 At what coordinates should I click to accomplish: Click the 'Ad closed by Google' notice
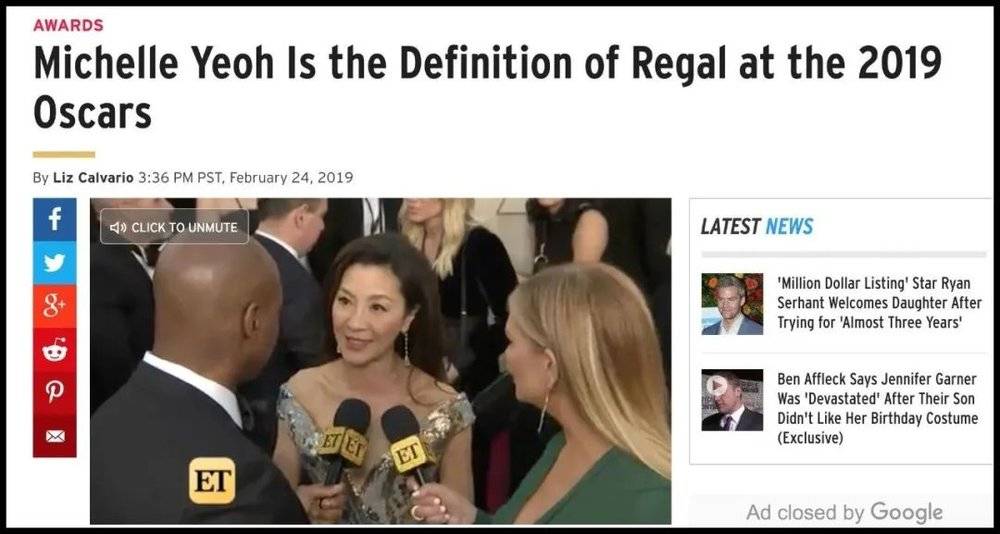pos(844,512)
